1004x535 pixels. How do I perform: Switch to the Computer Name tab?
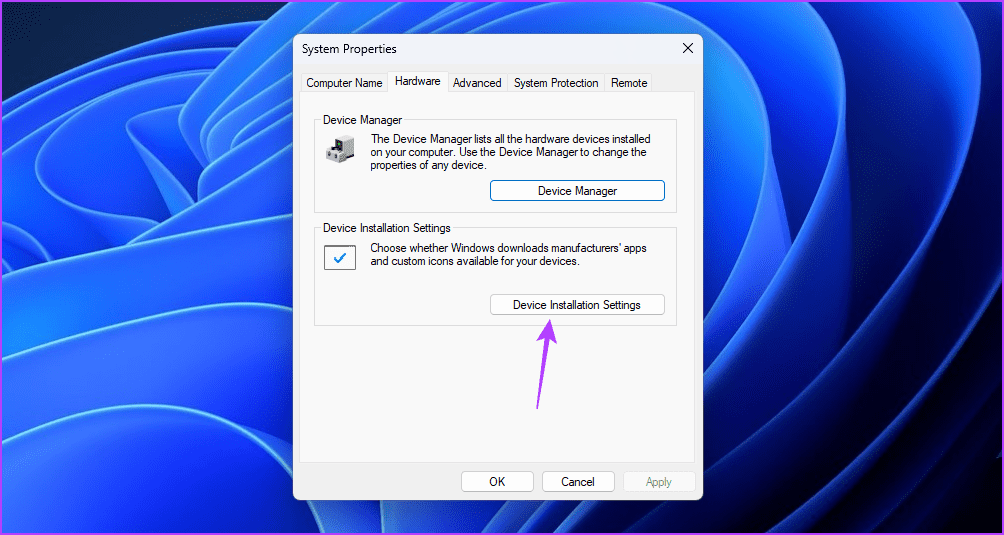[344, 83]
